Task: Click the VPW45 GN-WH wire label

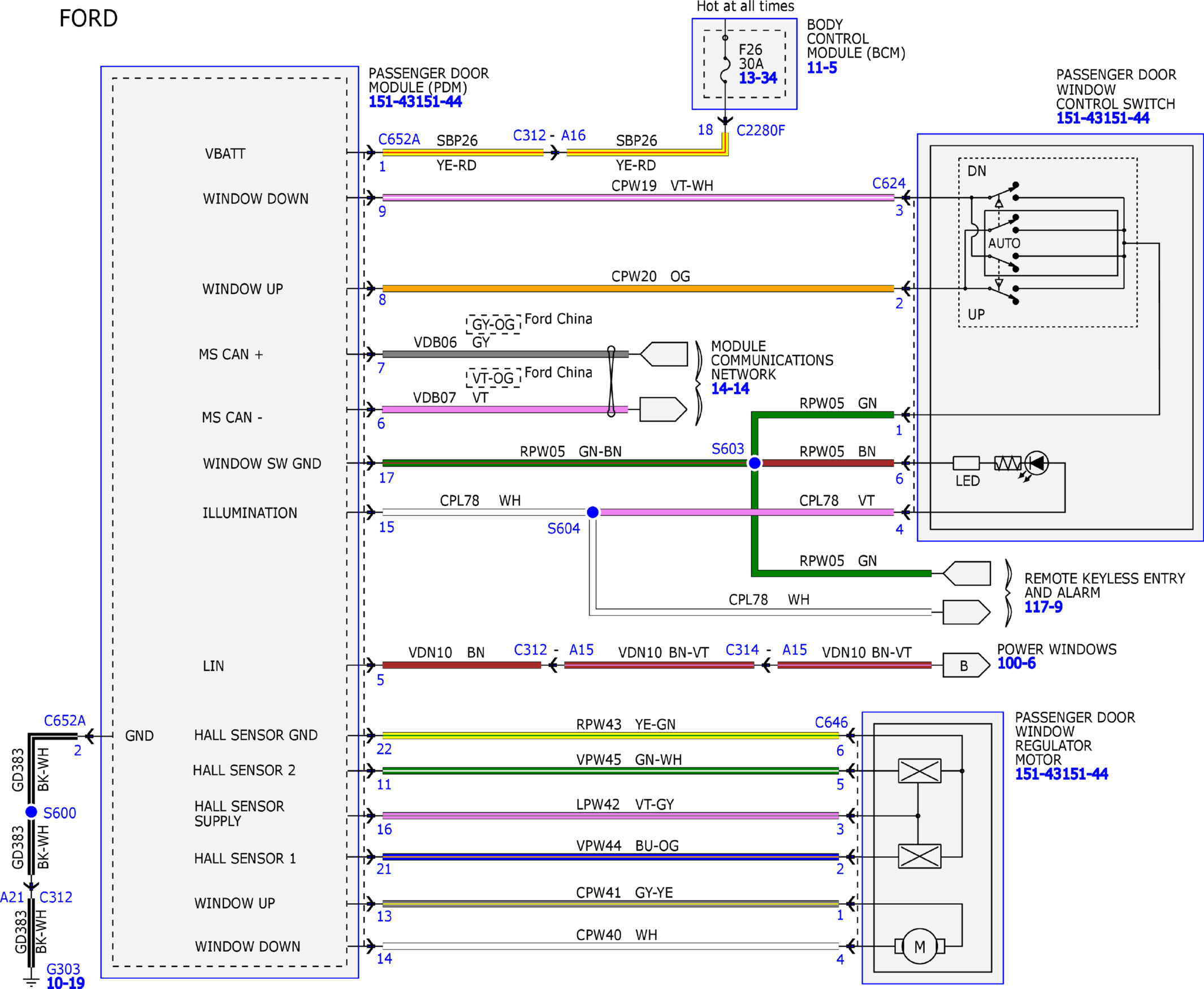Action: [629, 760]
